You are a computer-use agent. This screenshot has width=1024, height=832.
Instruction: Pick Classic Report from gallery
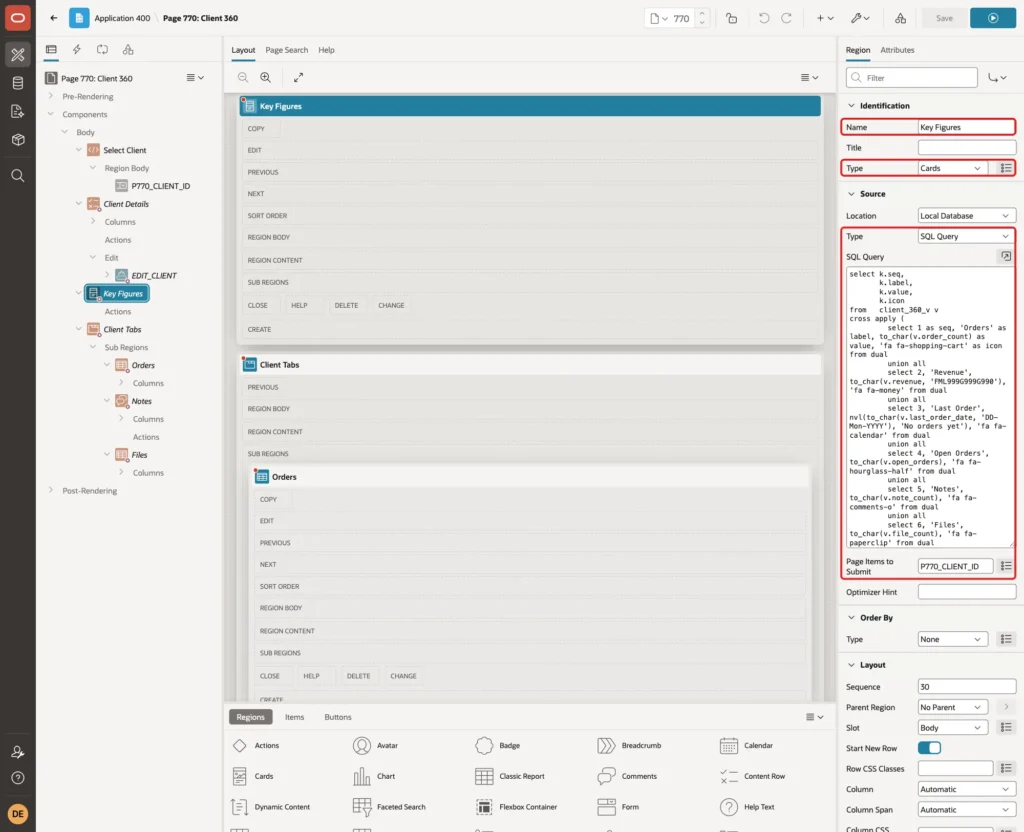[x=512, y=776]
